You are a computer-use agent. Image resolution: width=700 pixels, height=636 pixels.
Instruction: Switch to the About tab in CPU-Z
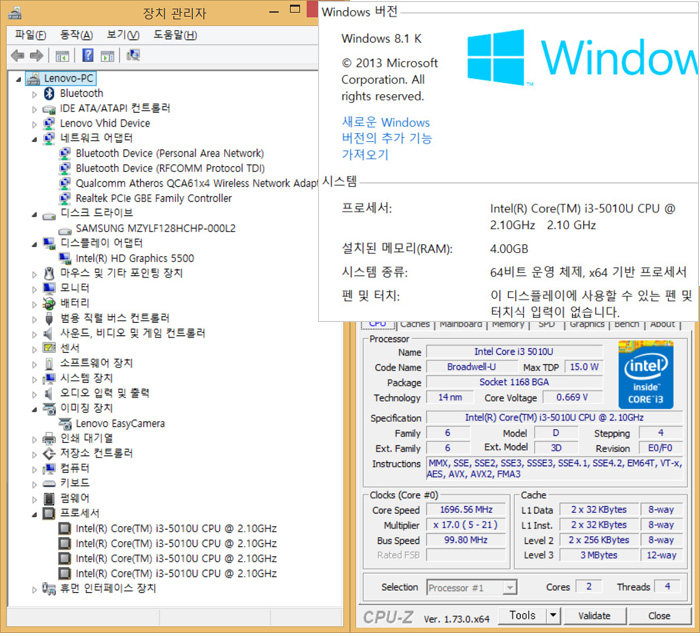[662, 324]
